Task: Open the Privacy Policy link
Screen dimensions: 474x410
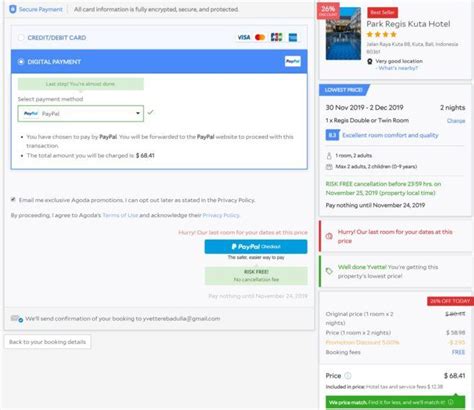Action: pyautogui.click(x=221, y=215)
